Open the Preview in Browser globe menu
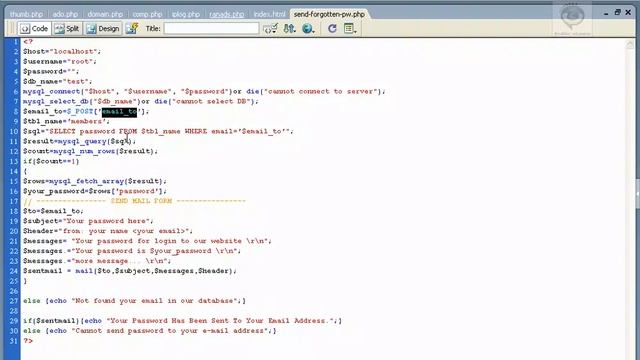640x360 pixels. click(308, 29)
